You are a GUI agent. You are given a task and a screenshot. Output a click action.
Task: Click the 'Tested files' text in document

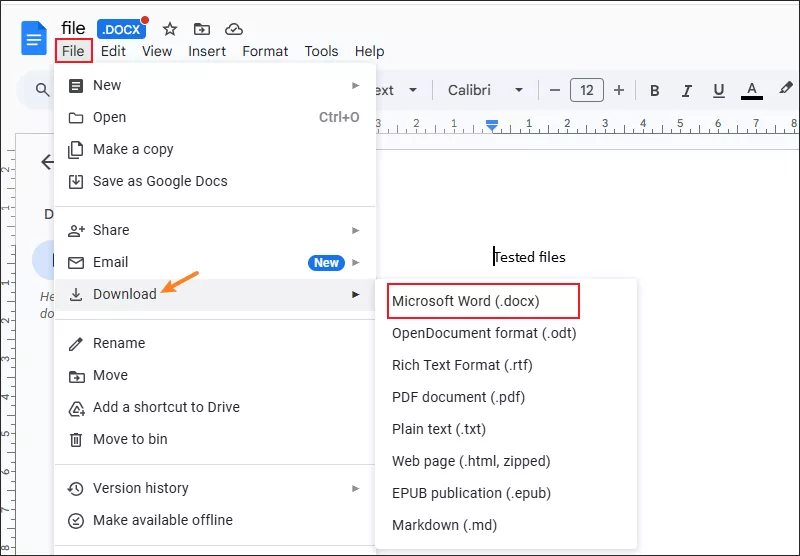click(x=530, y=257)
